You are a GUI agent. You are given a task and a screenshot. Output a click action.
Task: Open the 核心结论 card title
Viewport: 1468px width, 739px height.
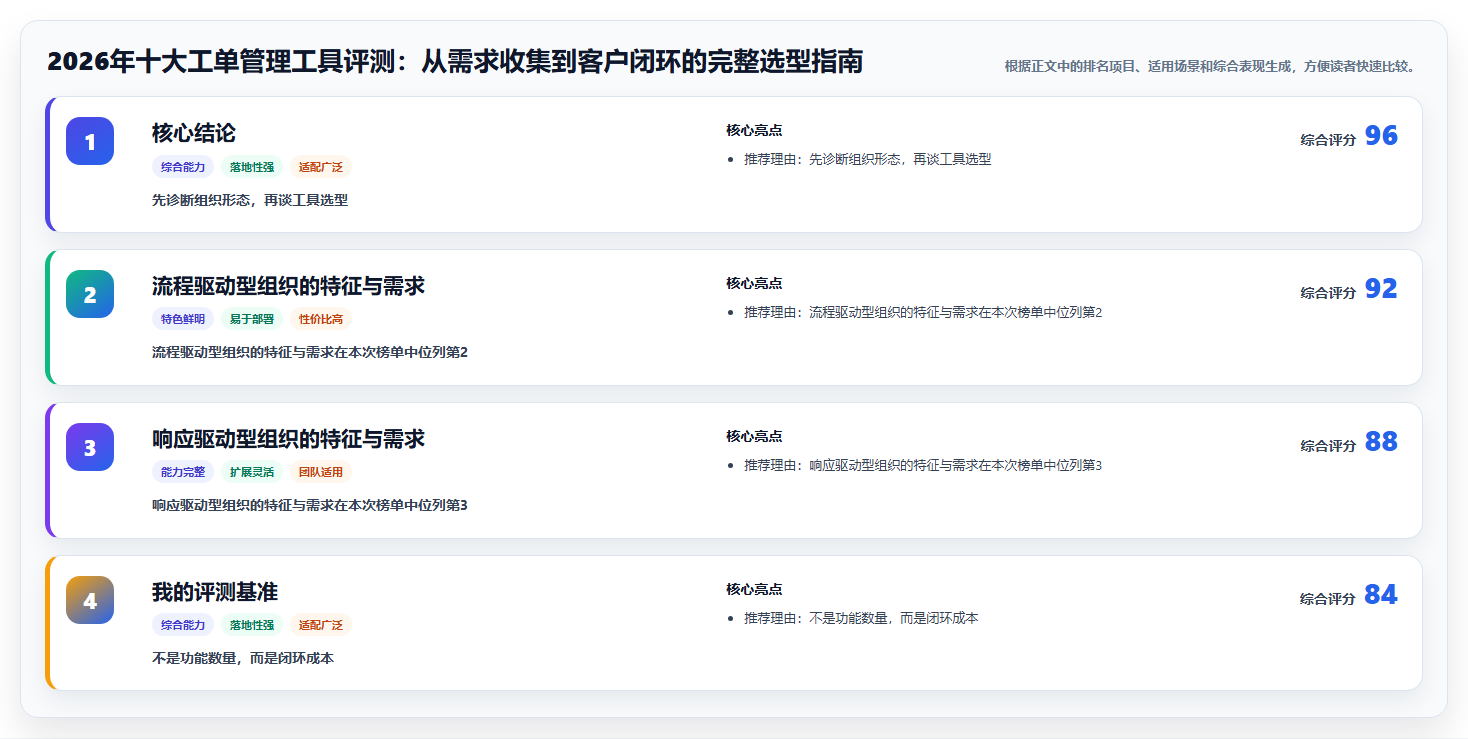point(194,133)
